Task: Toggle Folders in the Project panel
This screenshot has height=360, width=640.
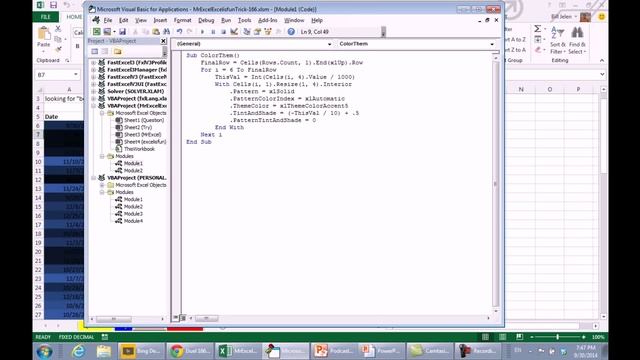Action: point(118,51)
